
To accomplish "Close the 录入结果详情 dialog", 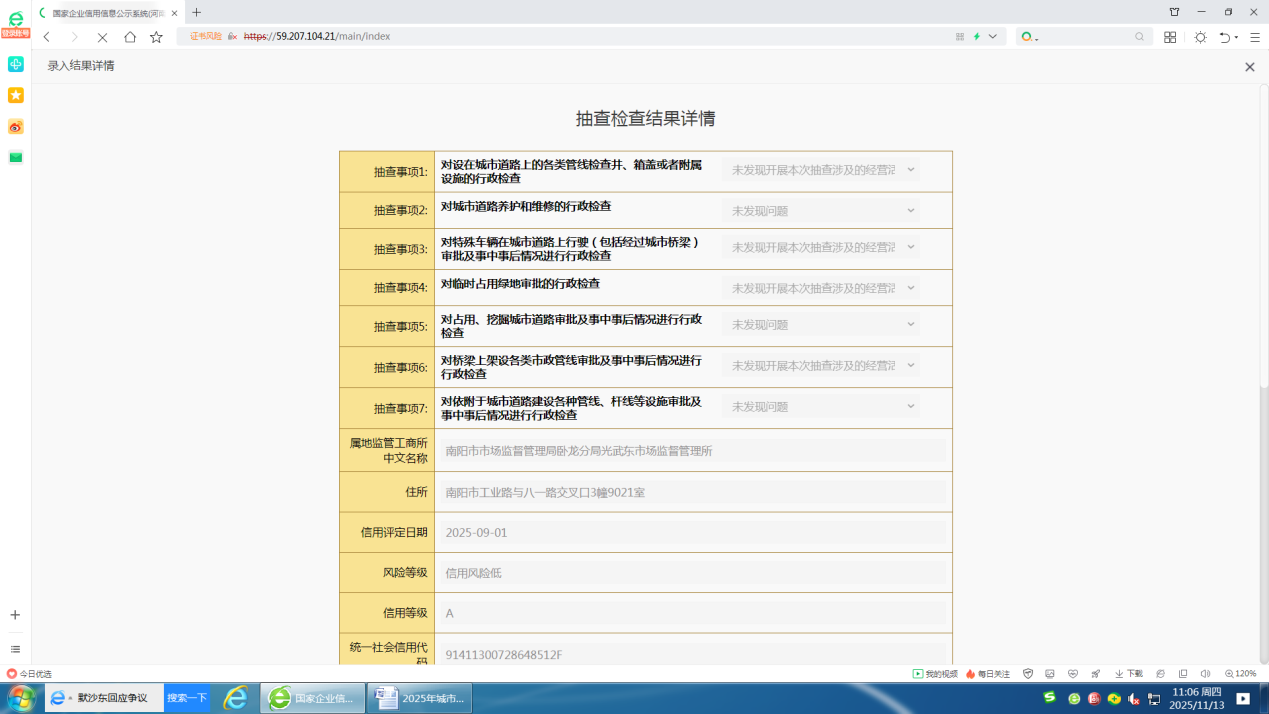I will pyautogui.click(x=1249, y=67).
